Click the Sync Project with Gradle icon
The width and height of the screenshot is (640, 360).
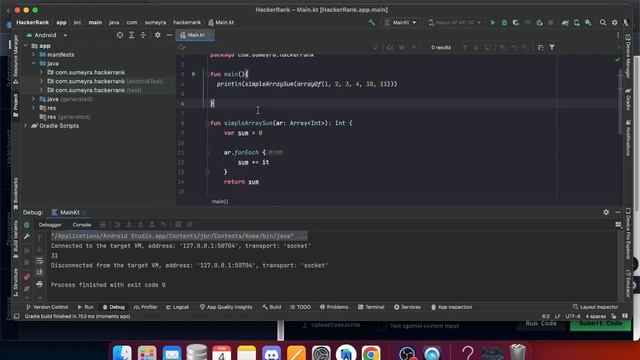565,22
